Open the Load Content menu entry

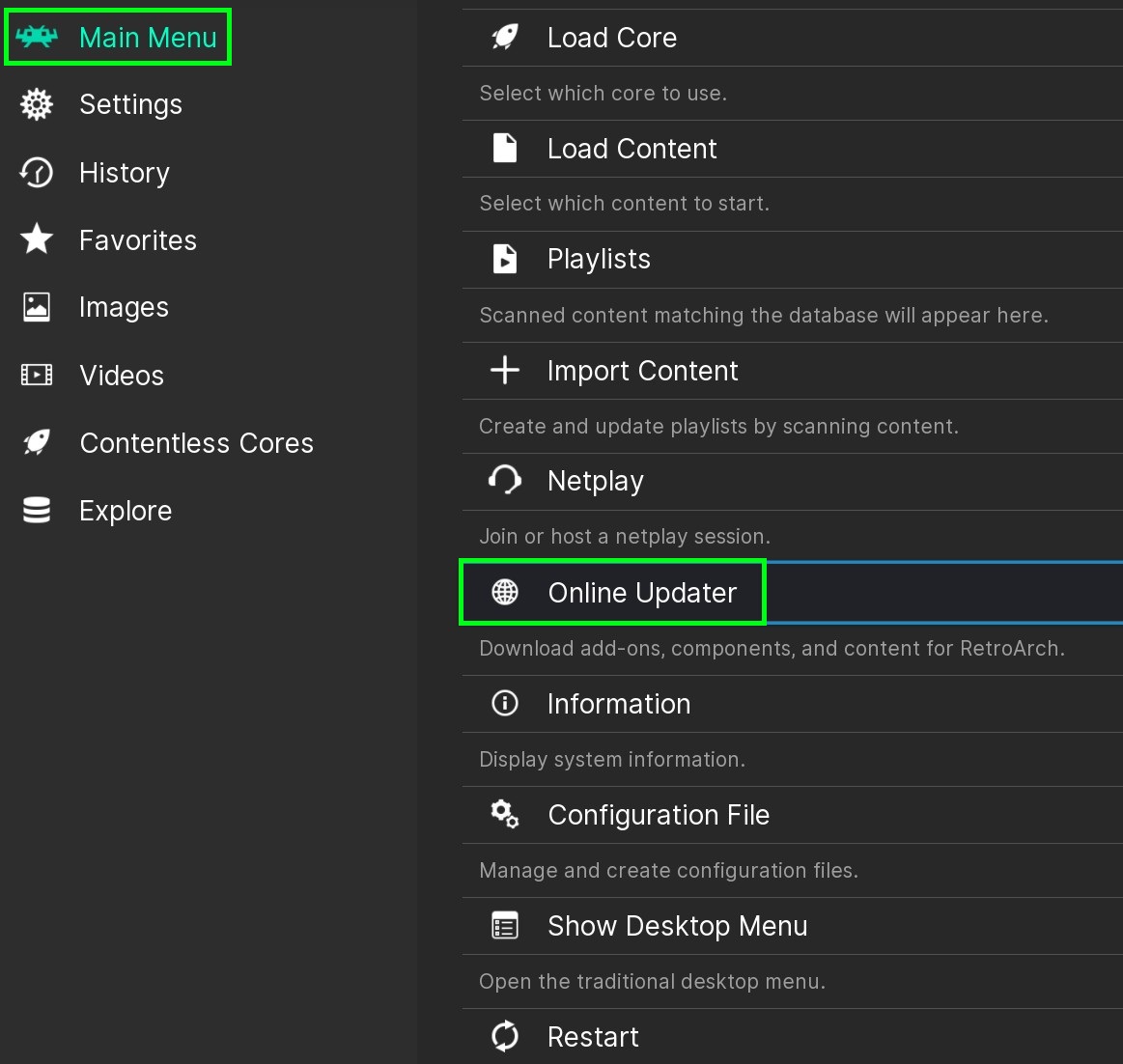tap(632, 149)
